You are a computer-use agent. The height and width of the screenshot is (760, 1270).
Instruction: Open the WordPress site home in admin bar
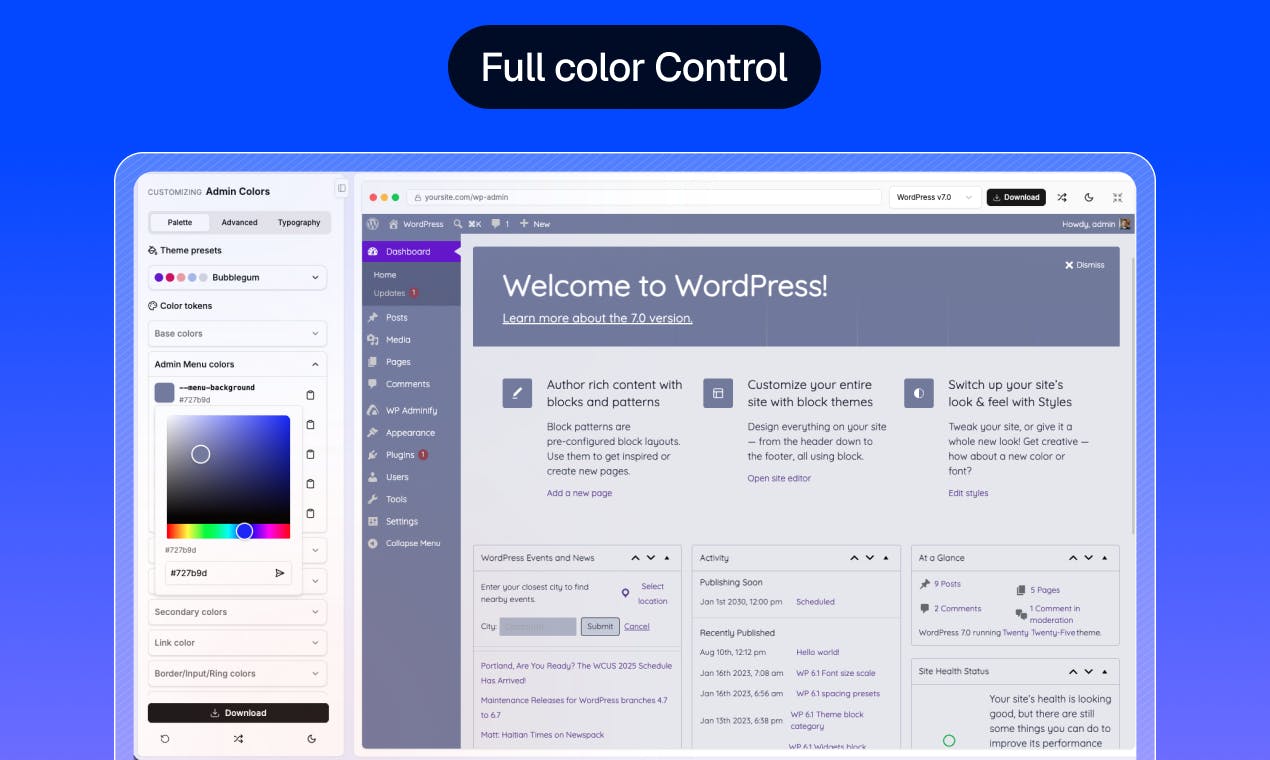click(416, 224)
